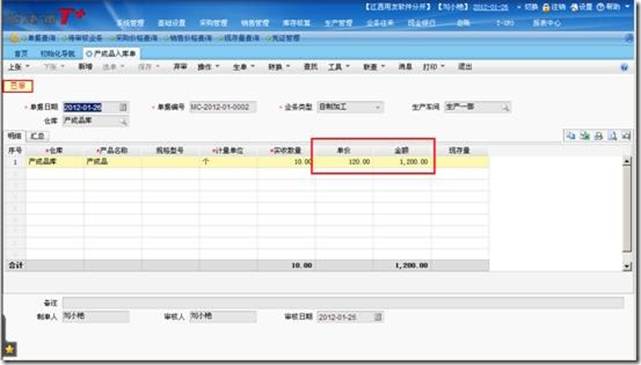Switch to the 首页 tab
Screen dimensions: 641x365
(21, 54)
